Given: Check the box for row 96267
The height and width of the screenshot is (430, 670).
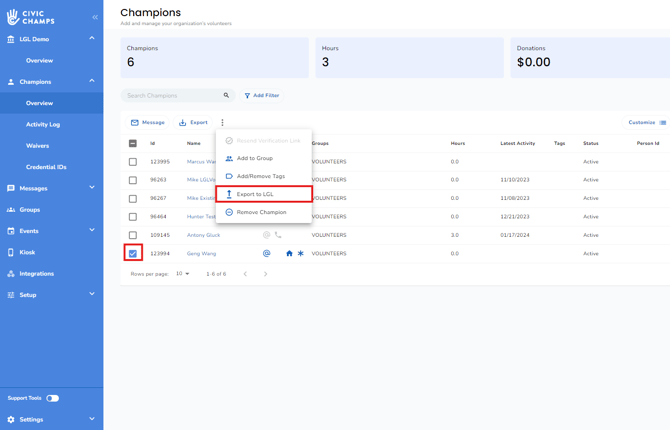Looking at the screenshot, I should coord(133,198).
